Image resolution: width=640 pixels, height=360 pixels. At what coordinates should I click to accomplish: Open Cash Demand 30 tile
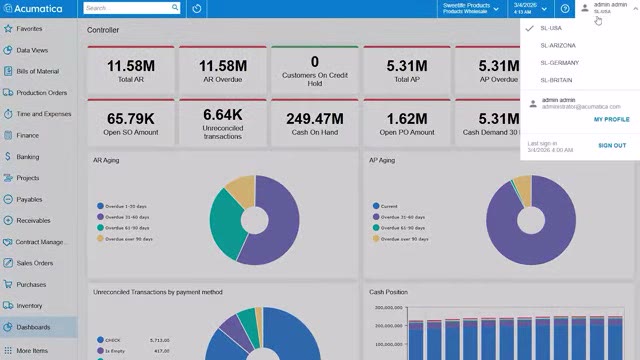488,122
